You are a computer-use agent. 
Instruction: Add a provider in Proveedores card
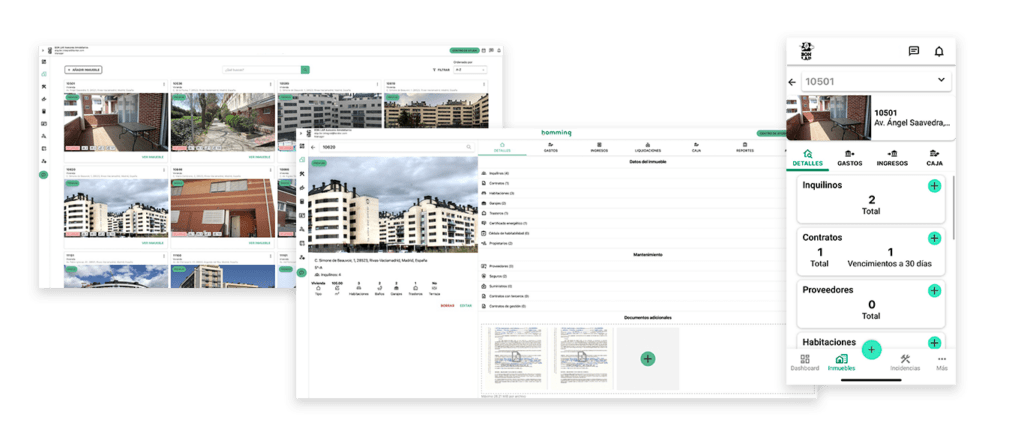coord(935,291)
